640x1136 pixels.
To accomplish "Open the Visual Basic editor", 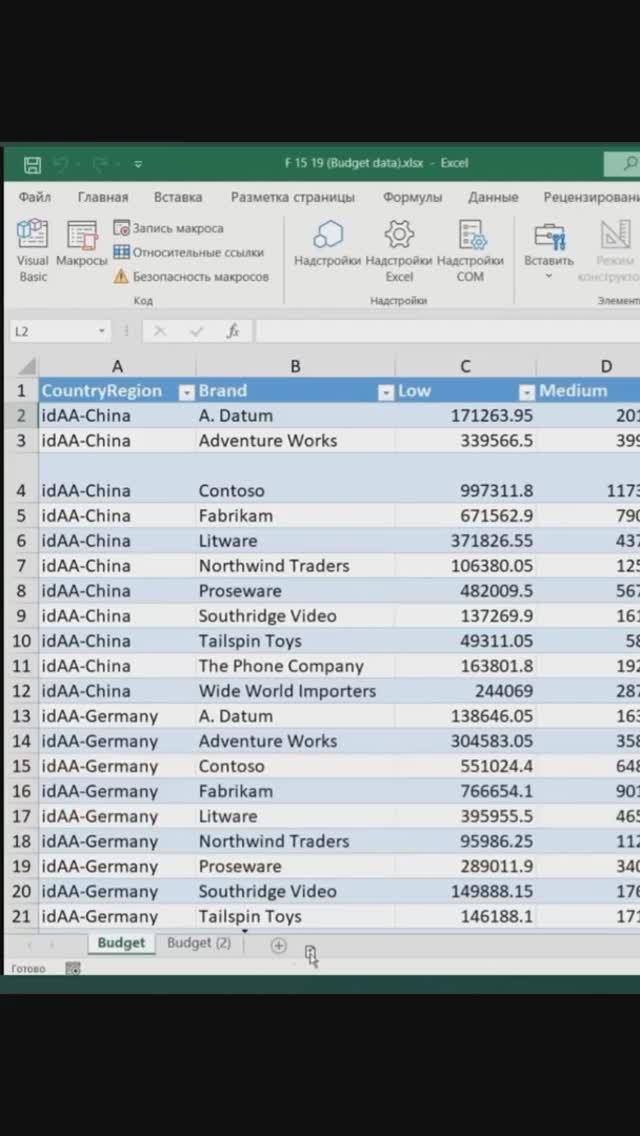I will pyautogui.click(x=33, y=251).
